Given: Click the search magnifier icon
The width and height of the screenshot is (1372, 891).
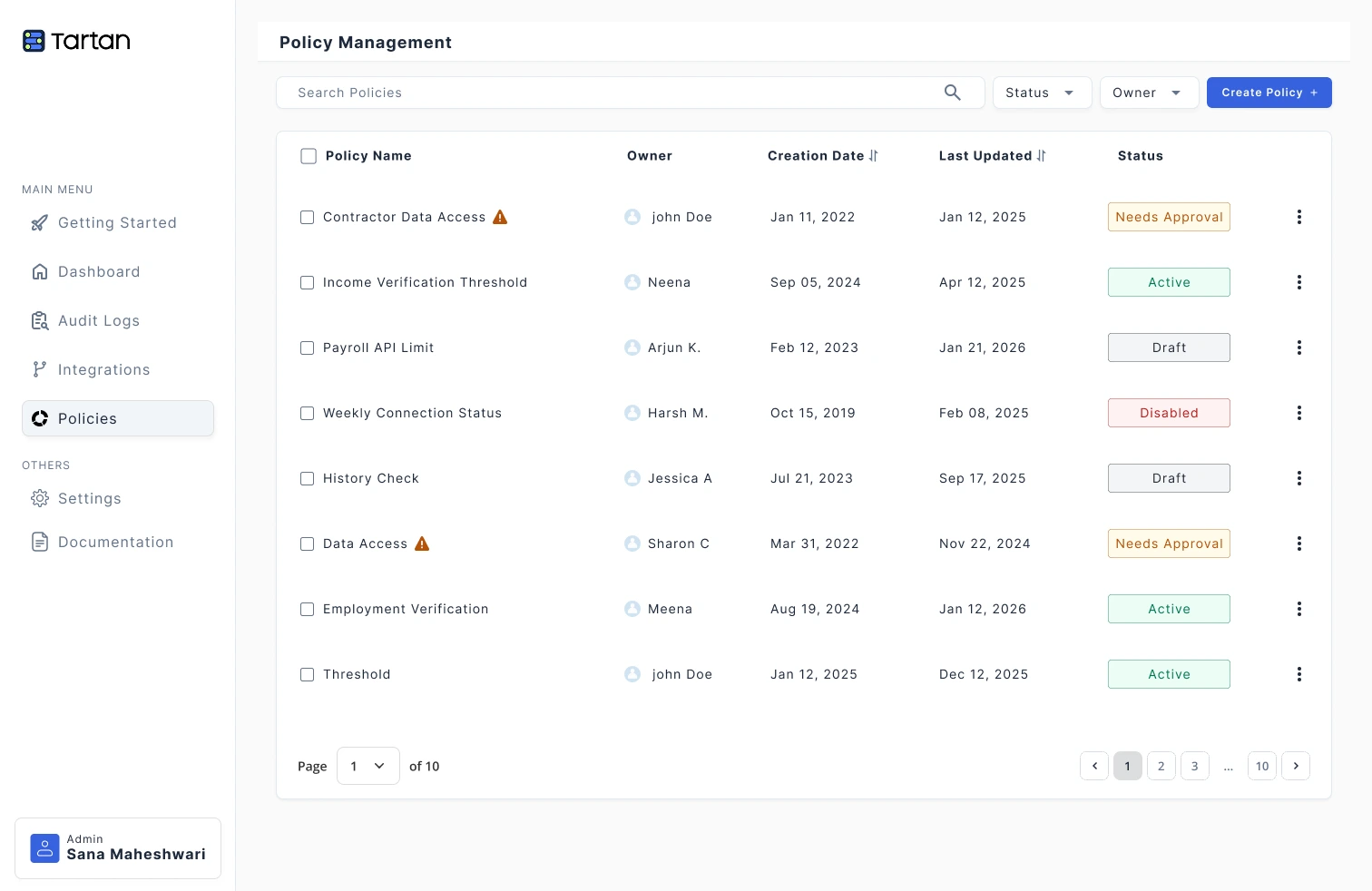Looking at the screenshot, I should [952, 93].
